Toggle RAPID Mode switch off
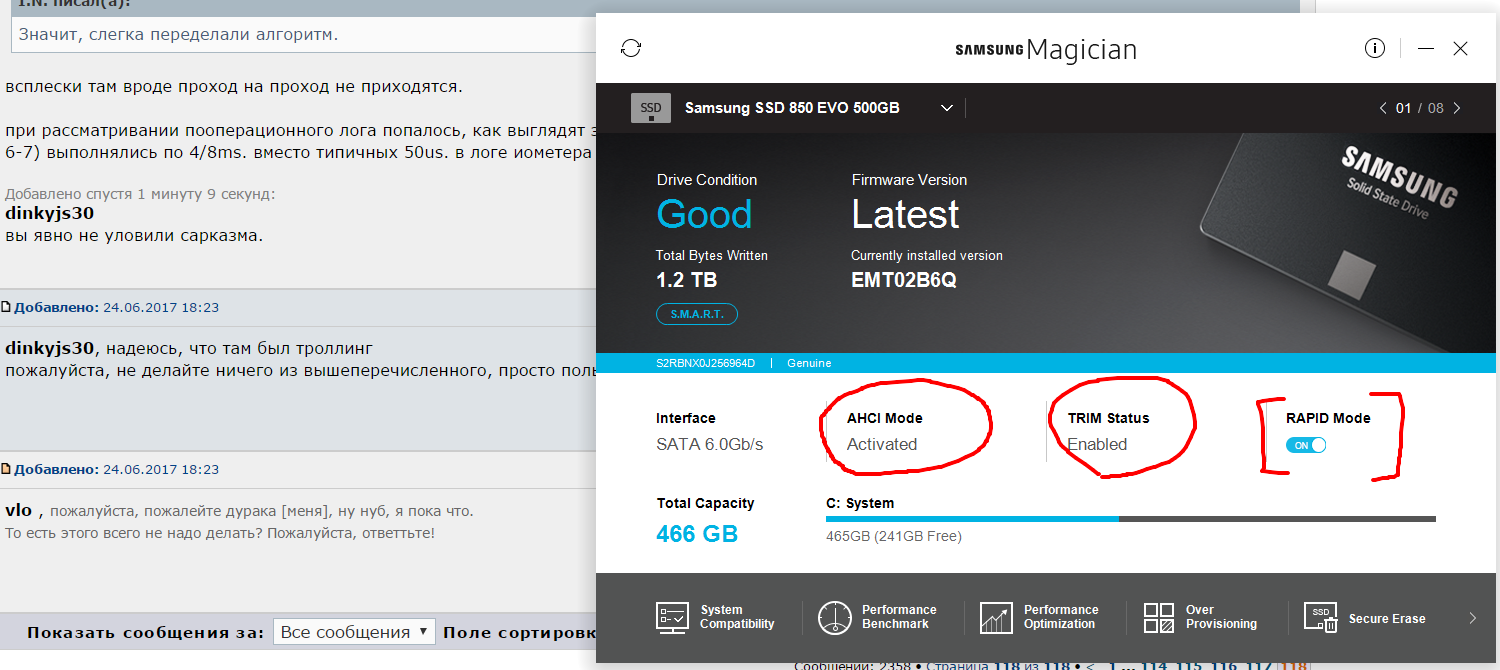 tap(1306, 445)
